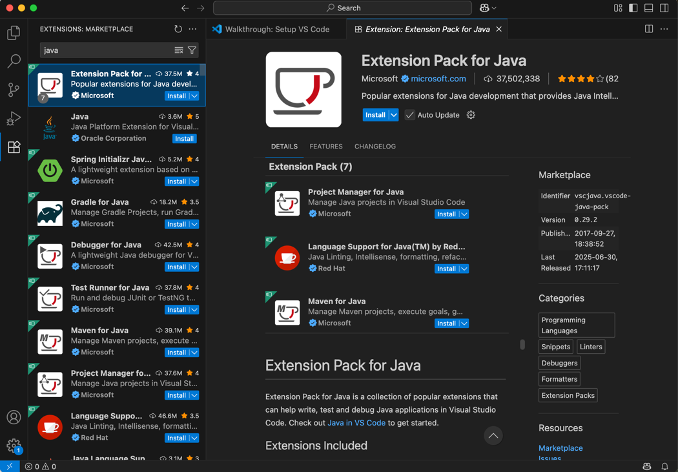The image size is (678, 472).
Task: Open remote window from status bar
Action: [x=10, y=466]
